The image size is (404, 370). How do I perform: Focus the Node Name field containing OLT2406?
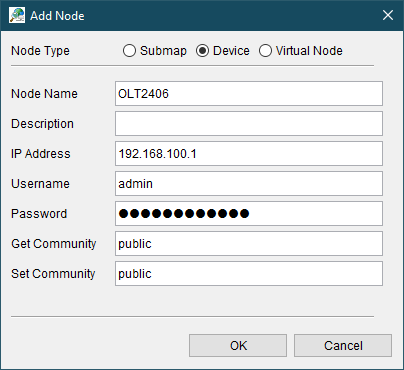tap(249, 94)
